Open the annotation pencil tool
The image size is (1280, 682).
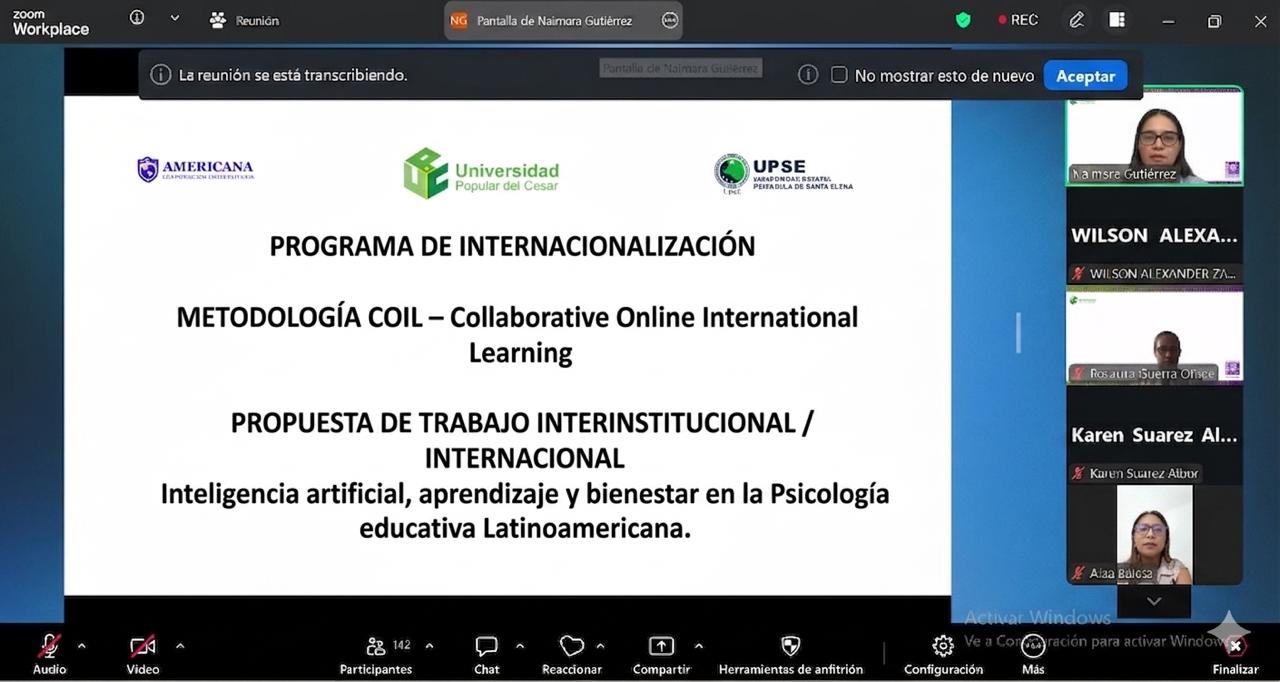(1076, 20)
